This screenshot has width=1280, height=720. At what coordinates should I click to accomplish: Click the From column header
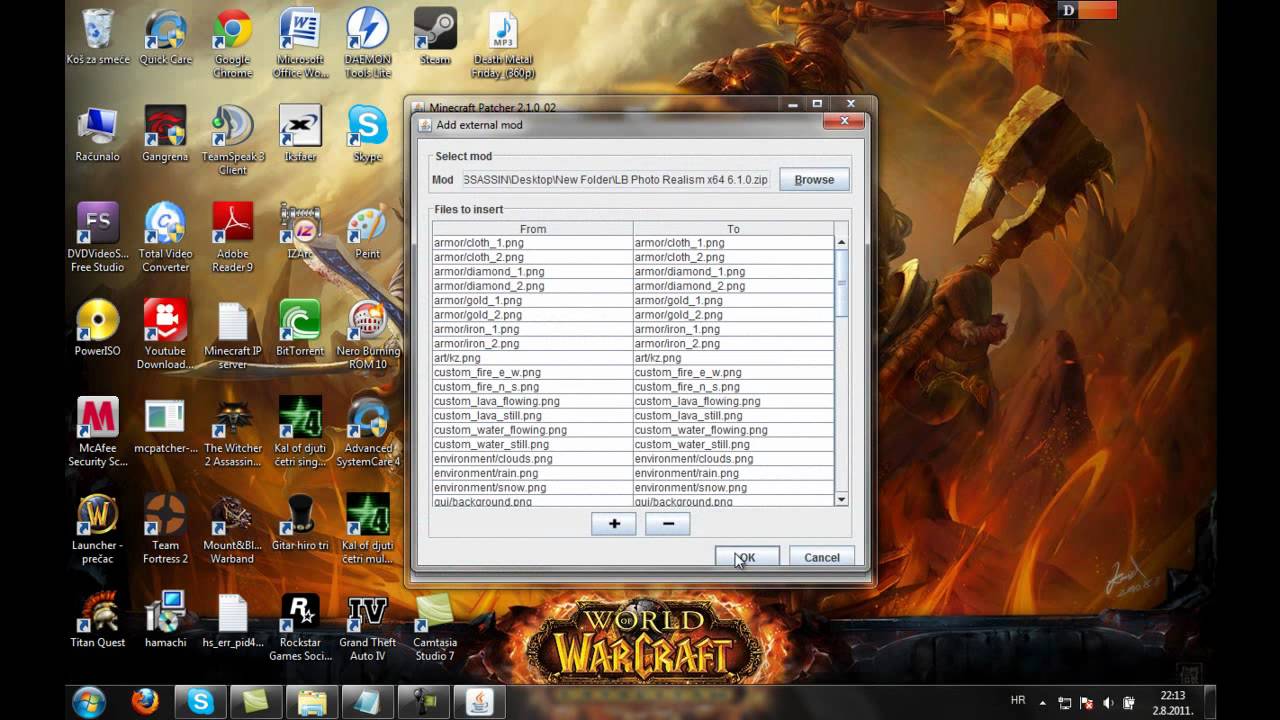point(533,229)
